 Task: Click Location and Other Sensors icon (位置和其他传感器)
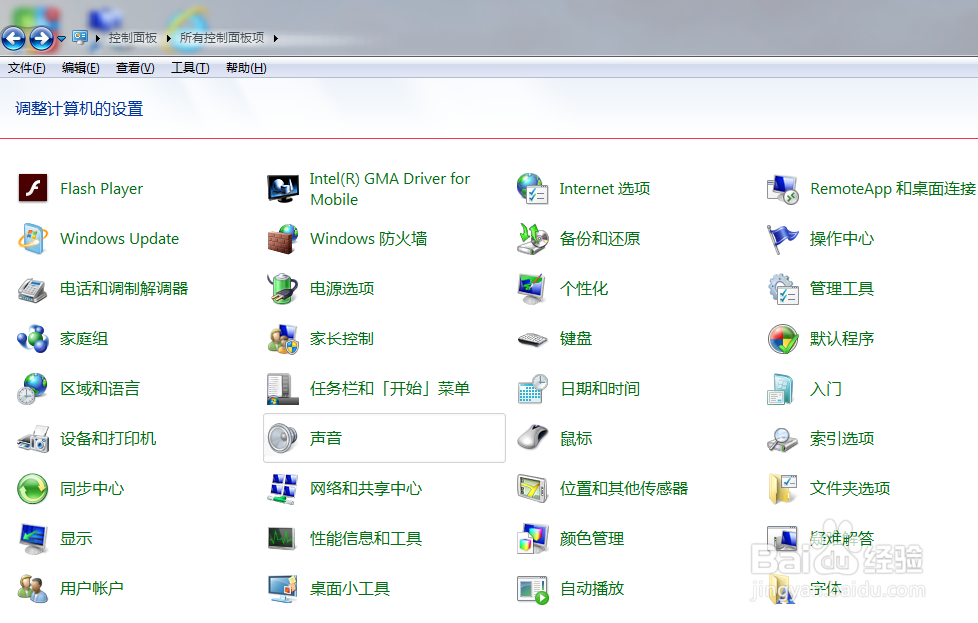tap(532, 488)
